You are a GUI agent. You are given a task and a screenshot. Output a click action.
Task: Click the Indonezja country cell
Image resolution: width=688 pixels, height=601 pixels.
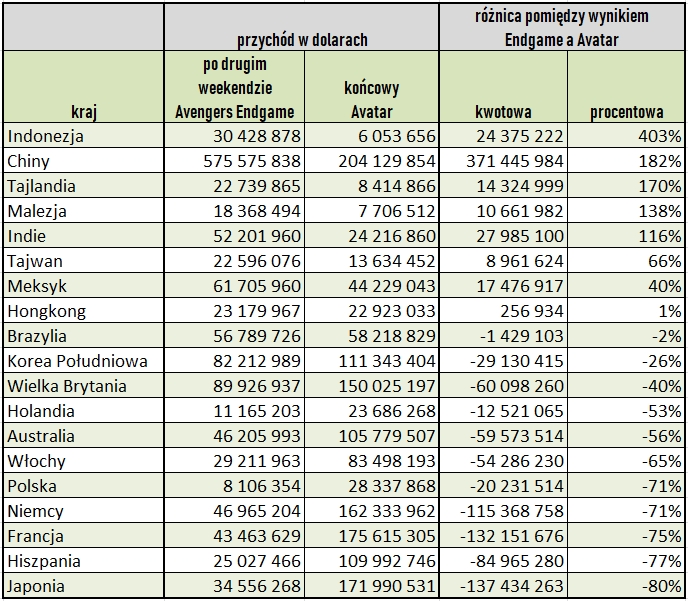click(84, 136)
